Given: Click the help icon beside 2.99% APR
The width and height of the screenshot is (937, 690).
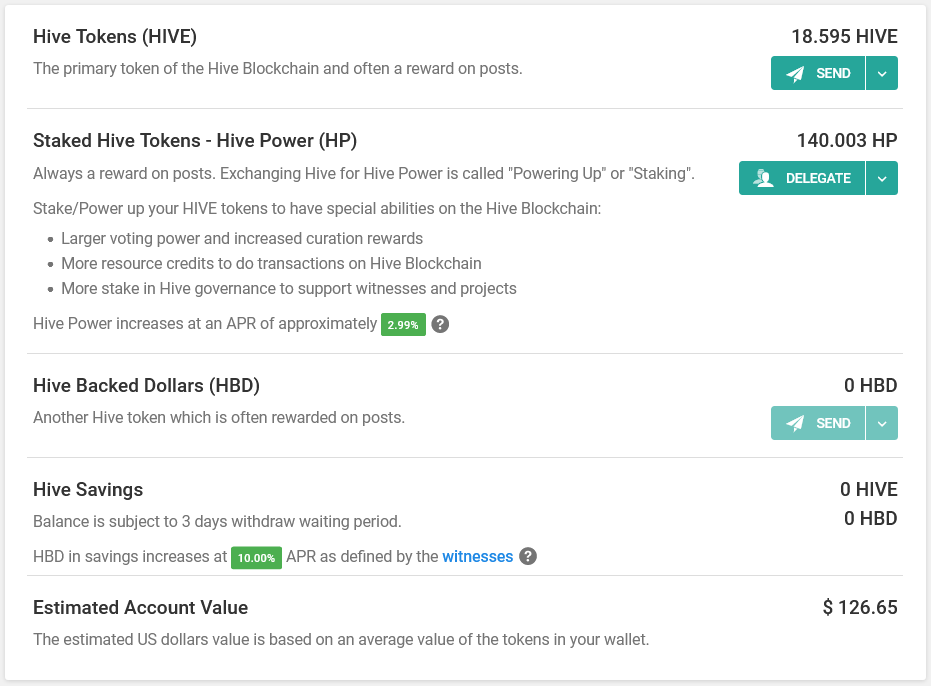Looking at the screenshot, I should [x=439, y=324].
